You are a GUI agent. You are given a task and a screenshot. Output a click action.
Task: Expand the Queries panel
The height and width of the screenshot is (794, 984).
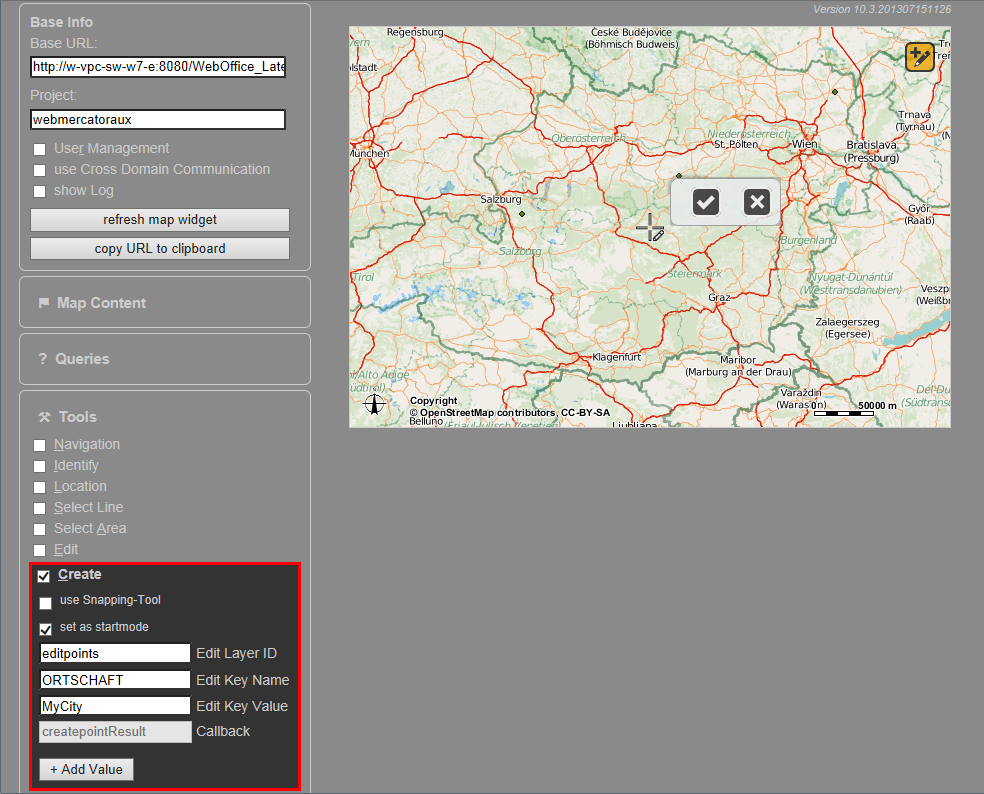pyautogui.click(x=164, y=358)
